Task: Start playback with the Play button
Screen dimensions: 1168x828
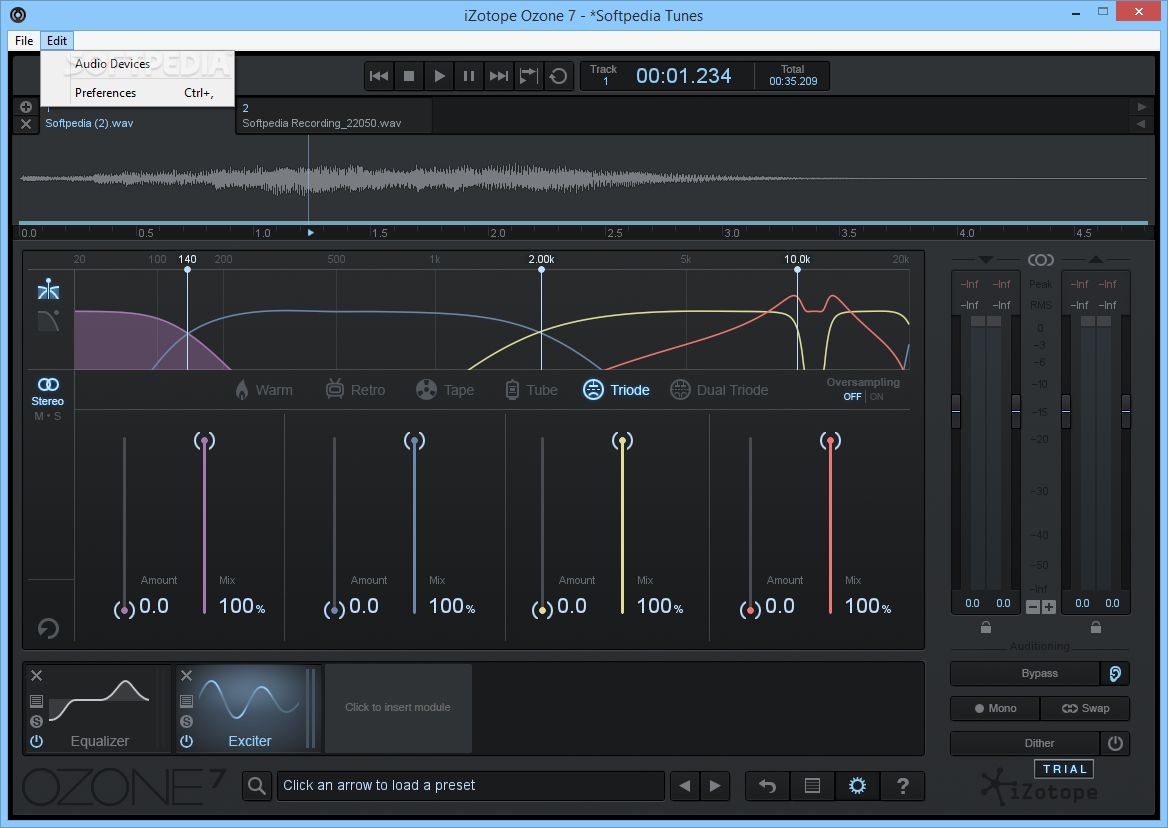Action: 439,76
